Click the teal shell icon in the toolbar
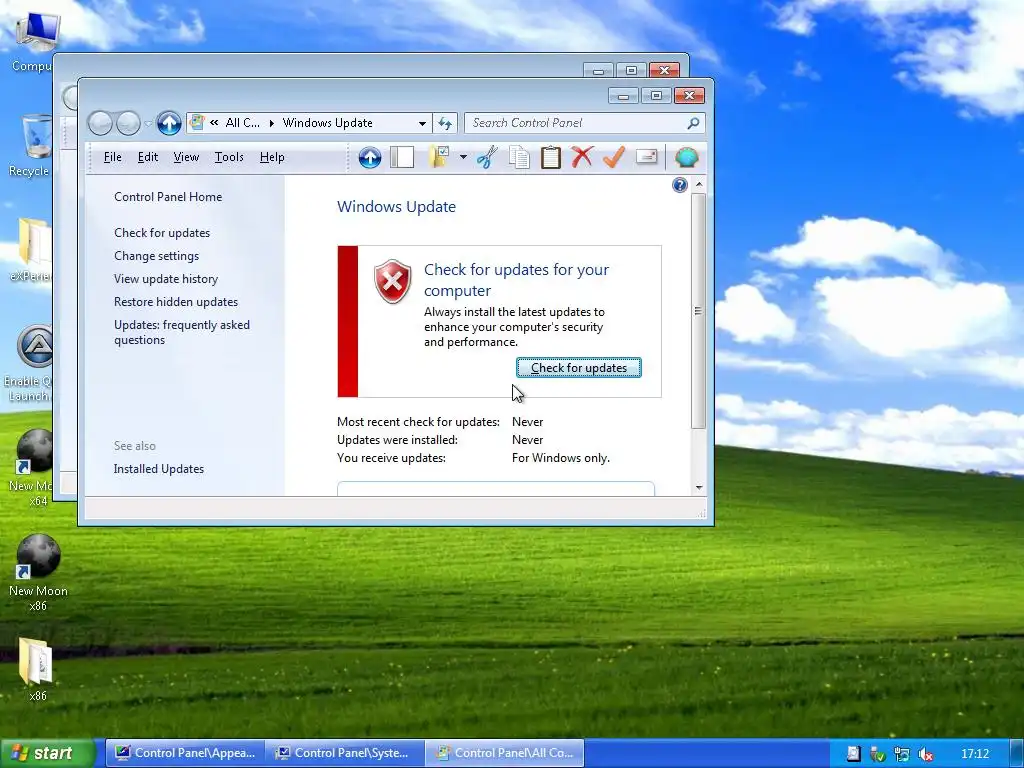 click(x=686, y=157)
